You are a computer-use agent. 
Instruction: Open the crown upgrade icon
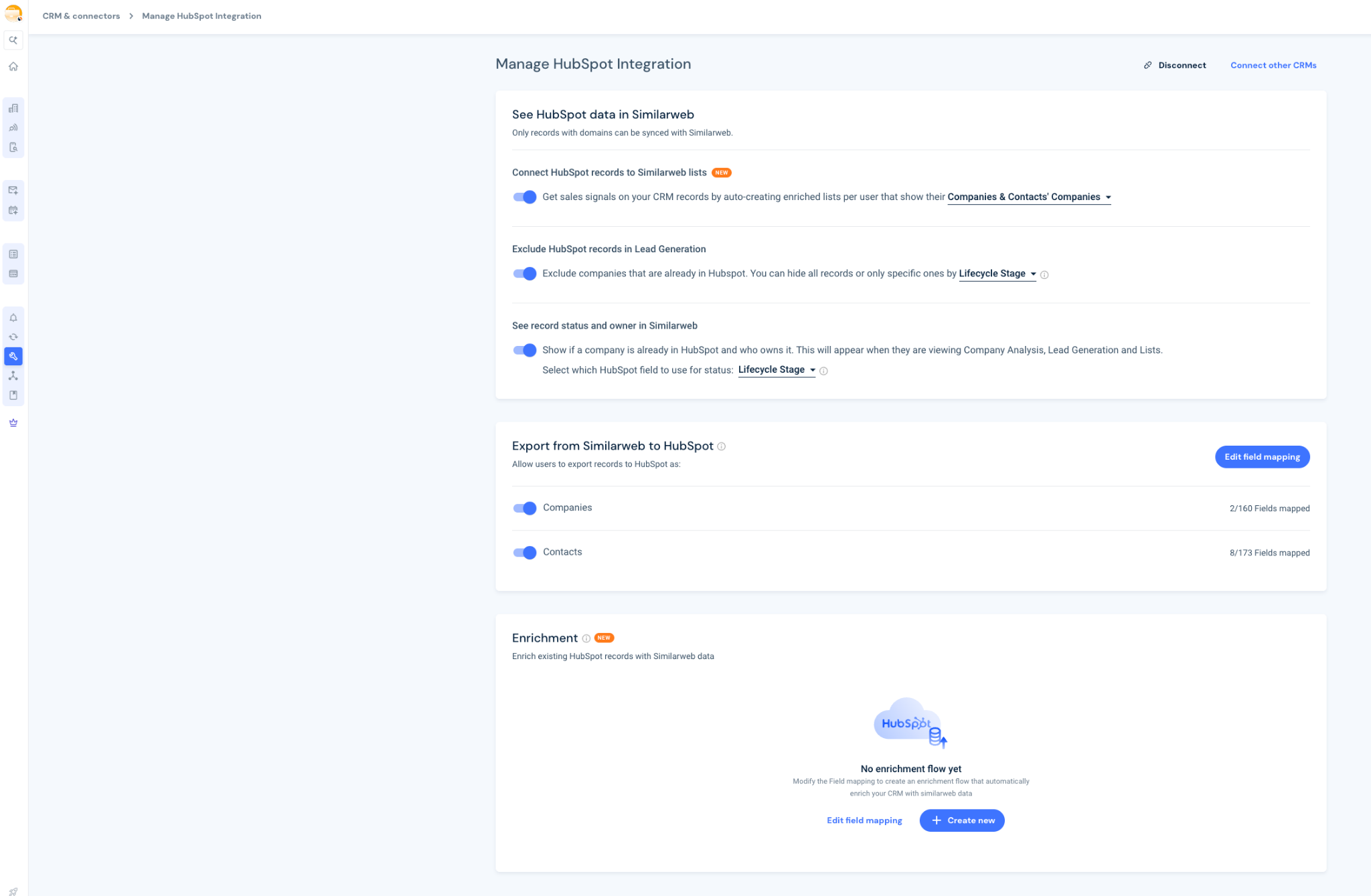click(13, 423)
